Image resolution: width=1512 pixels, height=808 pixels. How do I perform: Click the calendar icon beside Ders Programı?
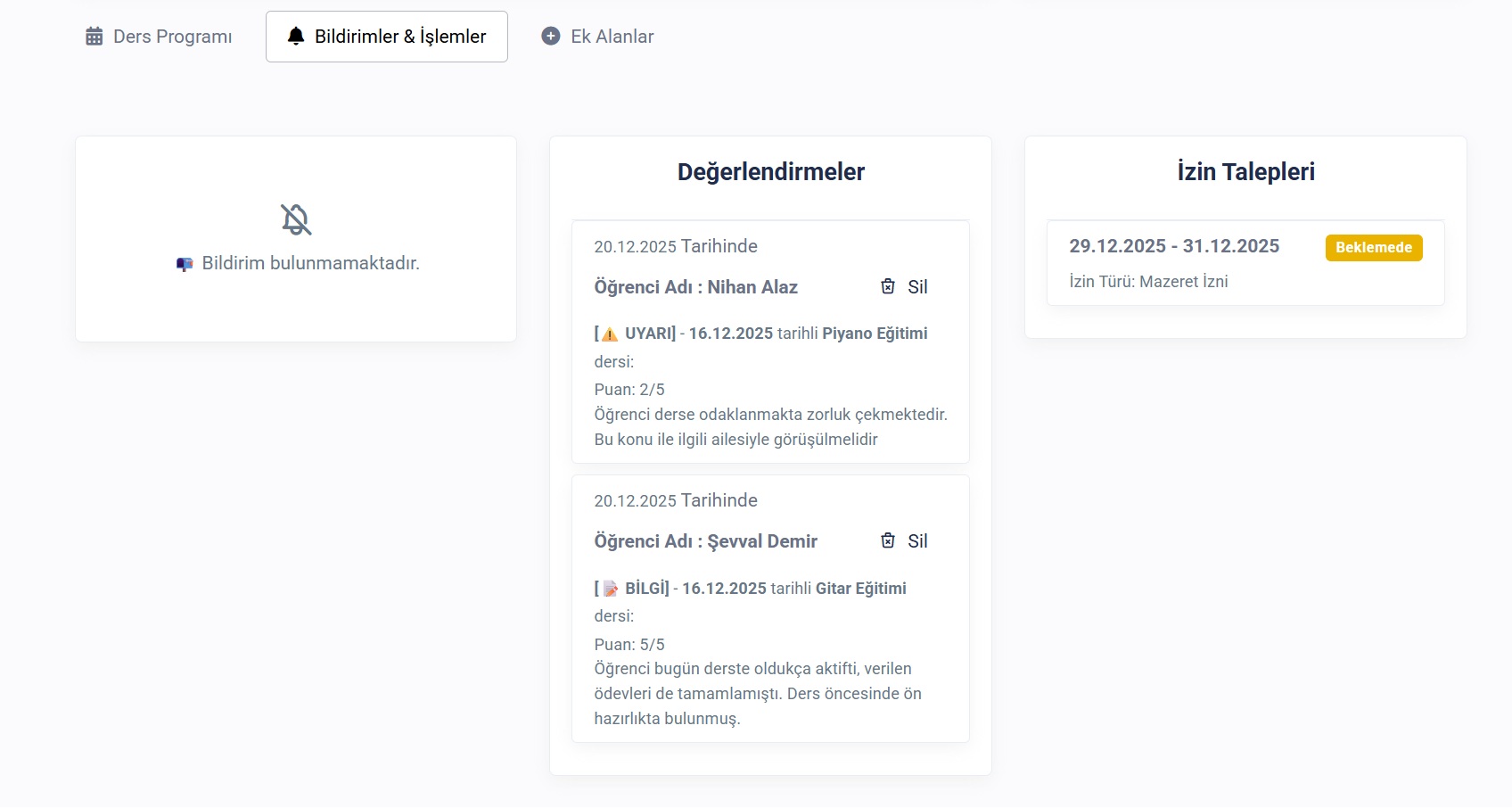pos(94,37)
